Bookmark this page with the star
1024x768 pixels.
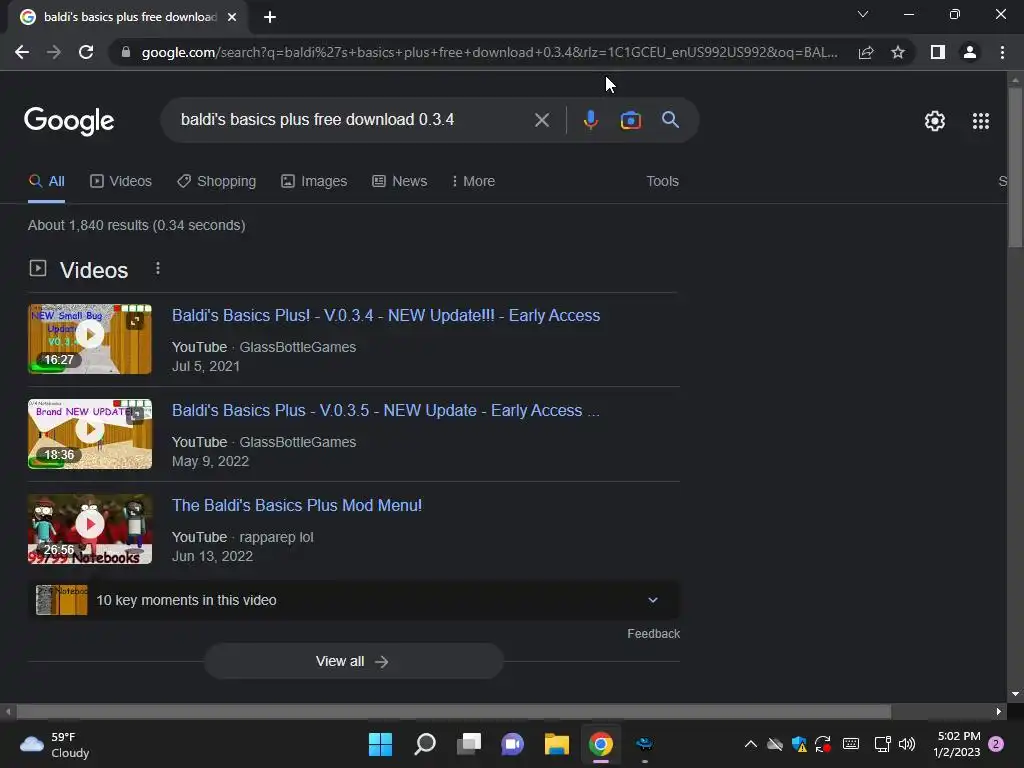pos(898,52)
